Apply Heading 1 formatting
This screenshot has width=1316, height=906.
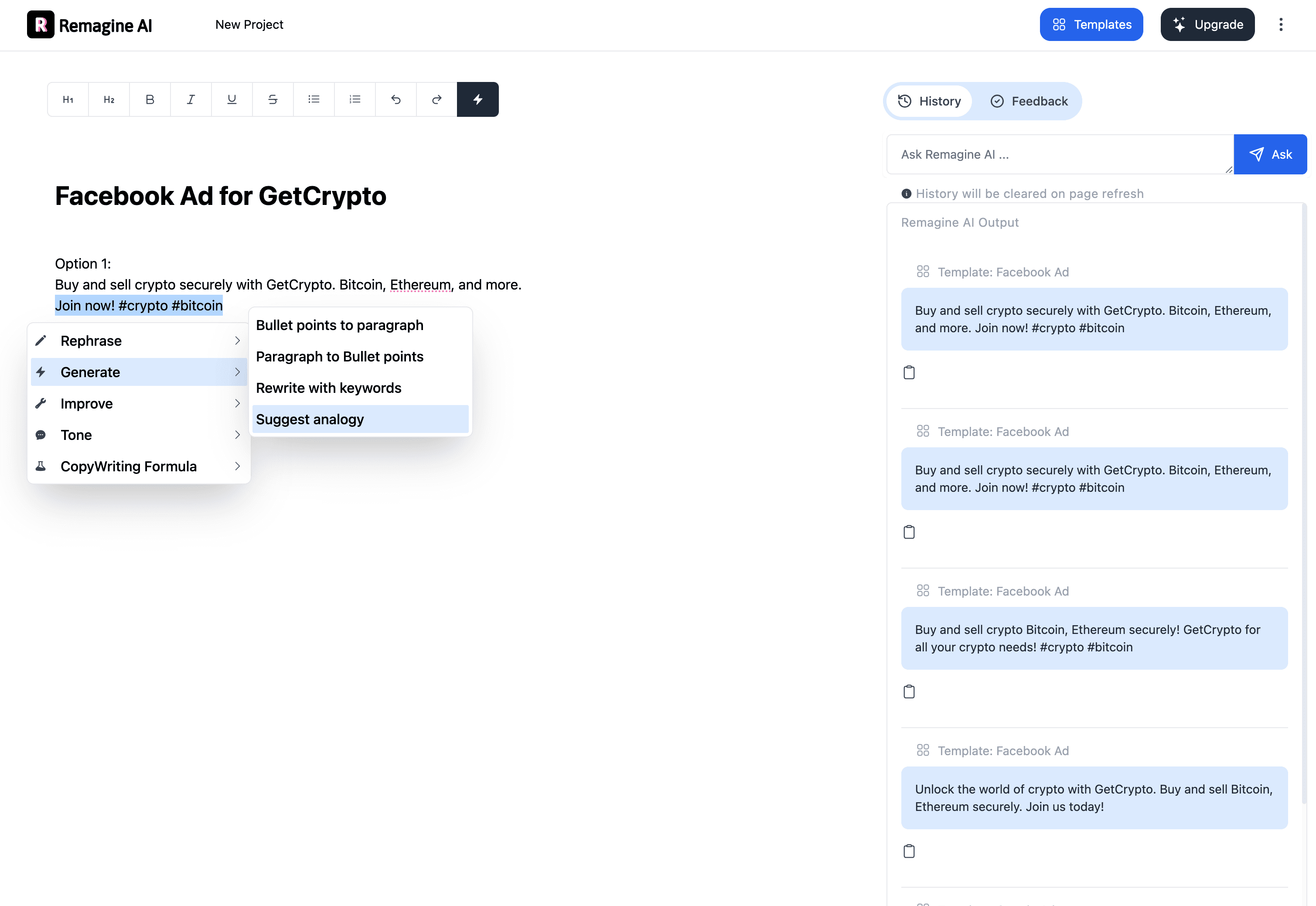click(x=68, y=99)
